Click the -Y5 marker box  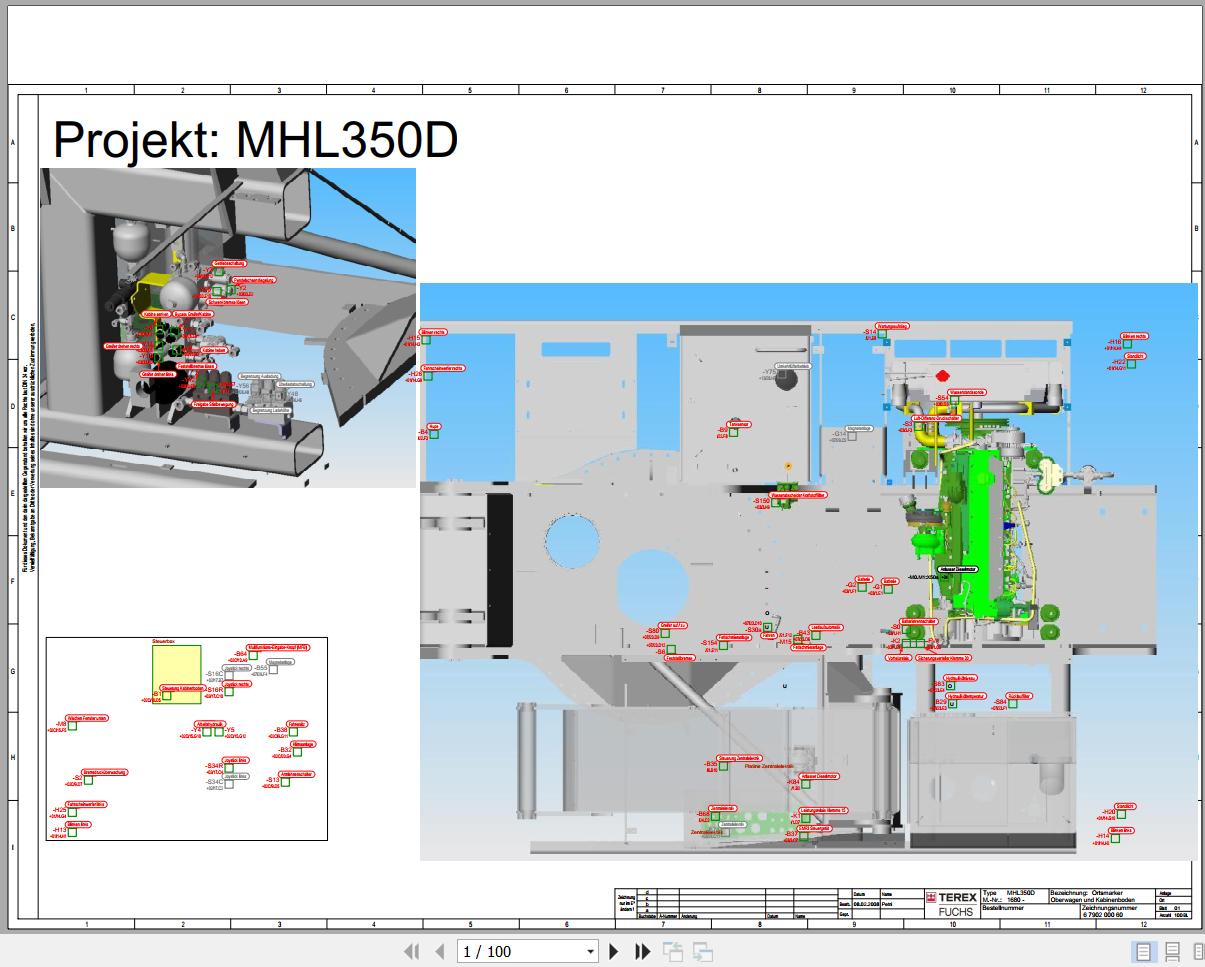219,732
